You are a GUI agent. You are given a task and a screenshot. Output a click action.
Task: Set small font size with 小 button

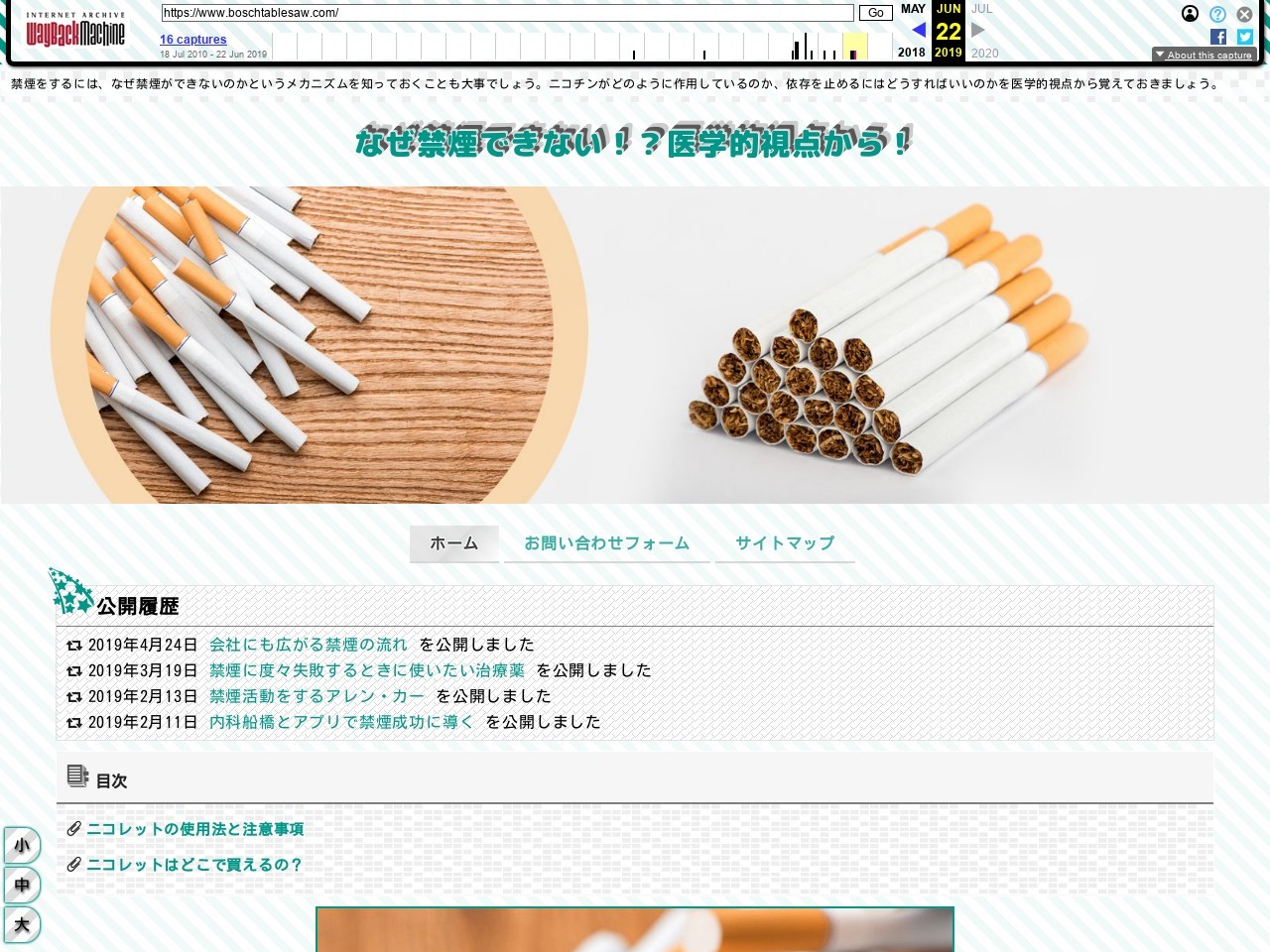pos(22,846)
